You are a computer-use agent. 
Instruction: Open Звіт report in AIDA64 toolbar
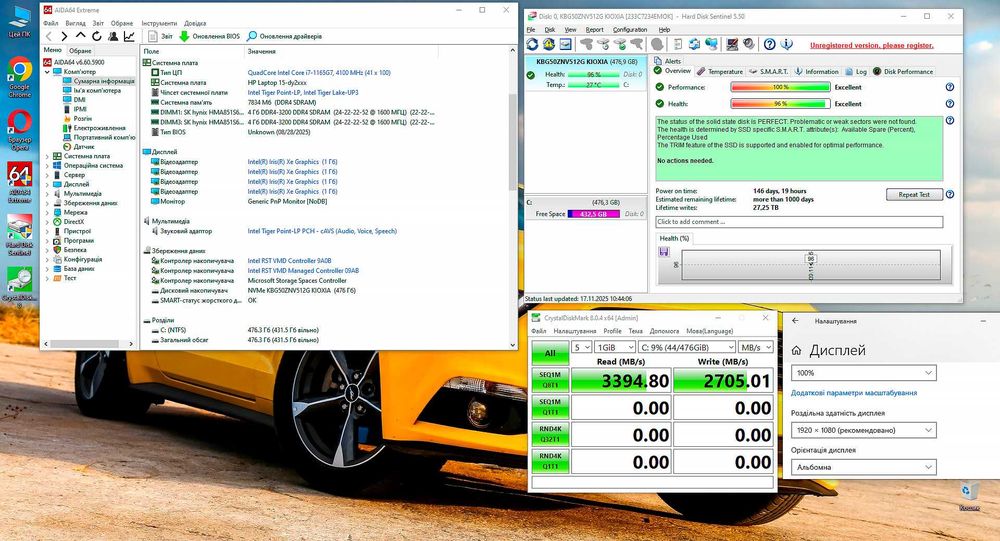click(x=160, y=36)
